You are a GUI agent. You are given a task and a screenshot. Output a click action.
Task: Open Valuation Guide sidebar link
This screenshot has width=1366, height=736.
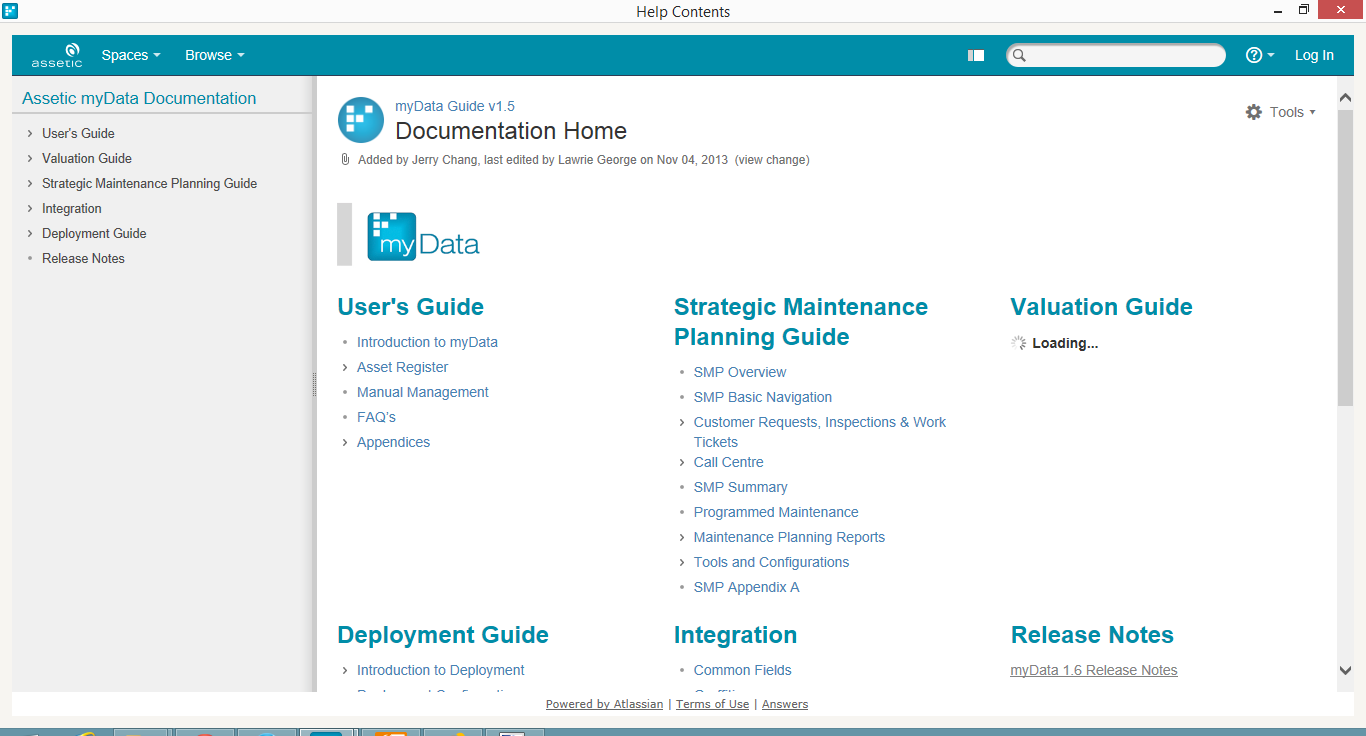tap(87, 158)
